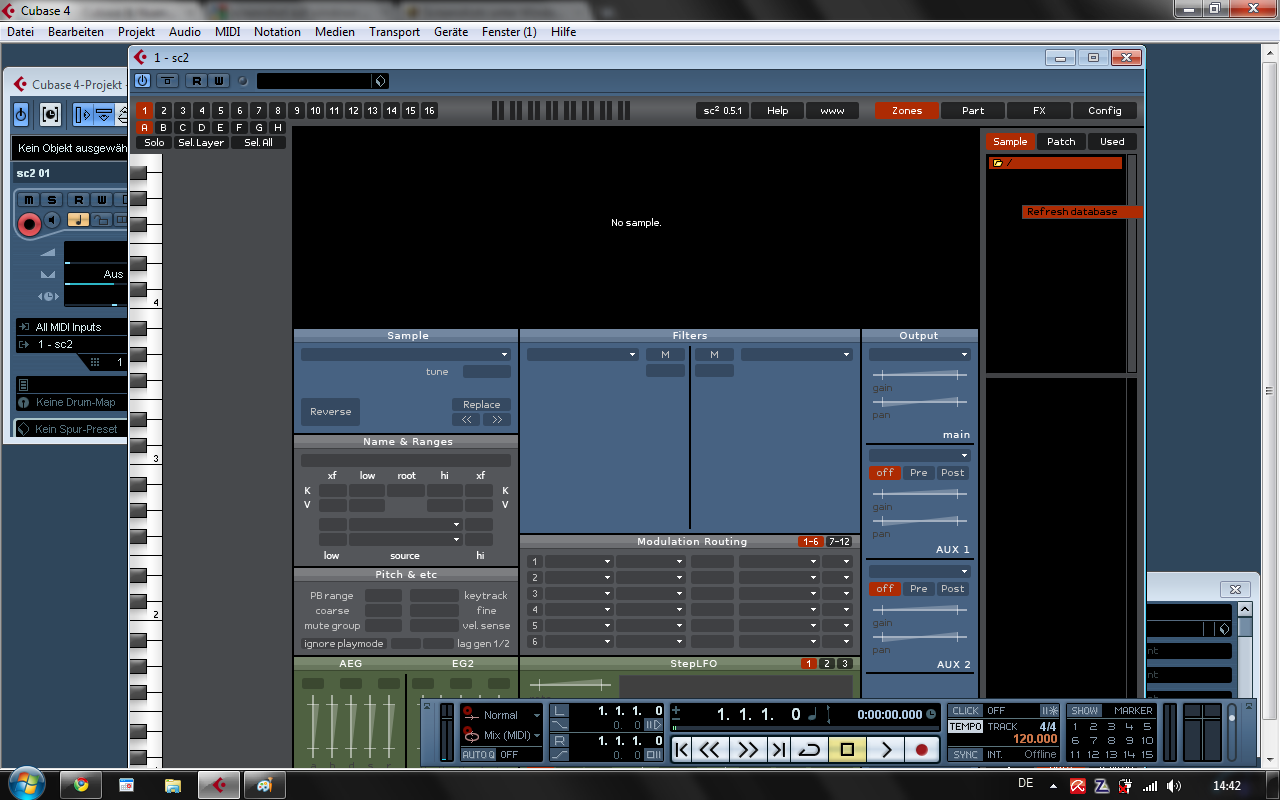The height and width of the screenshot is (800, 1280).
Task: Click the plugin Activate power button in the sc2 window
Action: (x=142, y=81)
